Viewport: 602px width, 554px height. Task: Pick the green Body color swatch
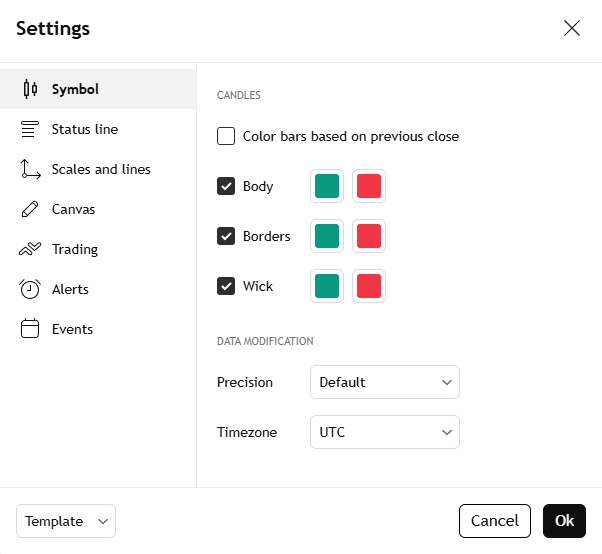click(327, 186)
